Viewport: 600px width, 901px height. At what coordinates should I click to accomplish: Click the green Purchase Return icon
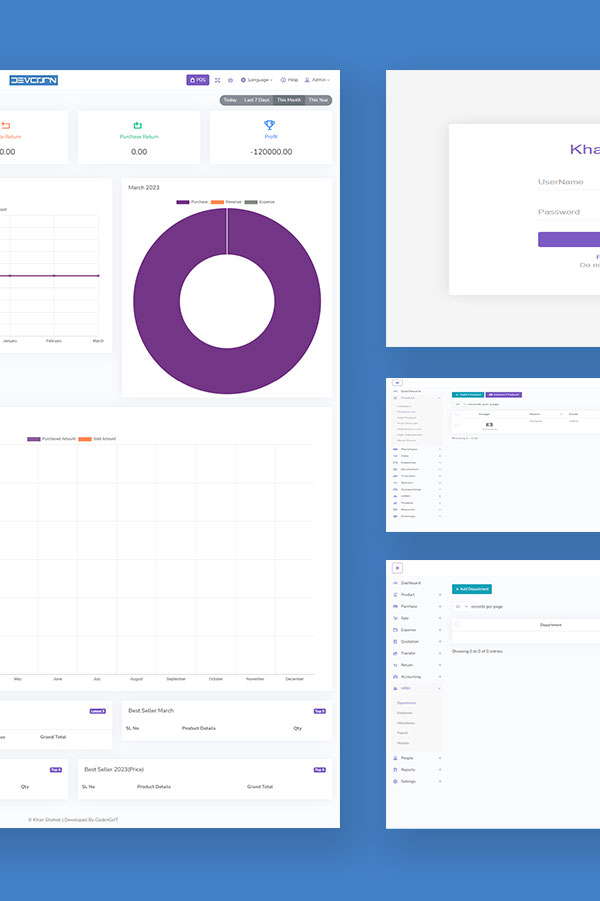click(138, 125)
